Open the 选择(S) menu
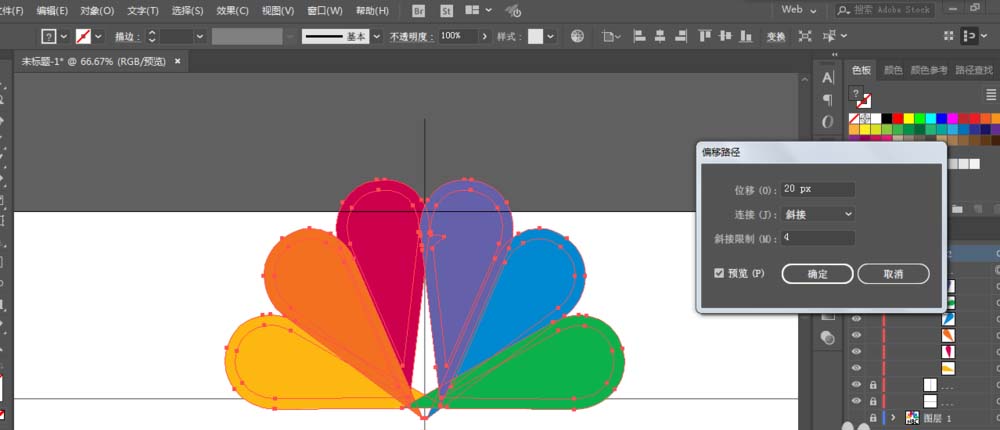 click(x=188, y=11)
